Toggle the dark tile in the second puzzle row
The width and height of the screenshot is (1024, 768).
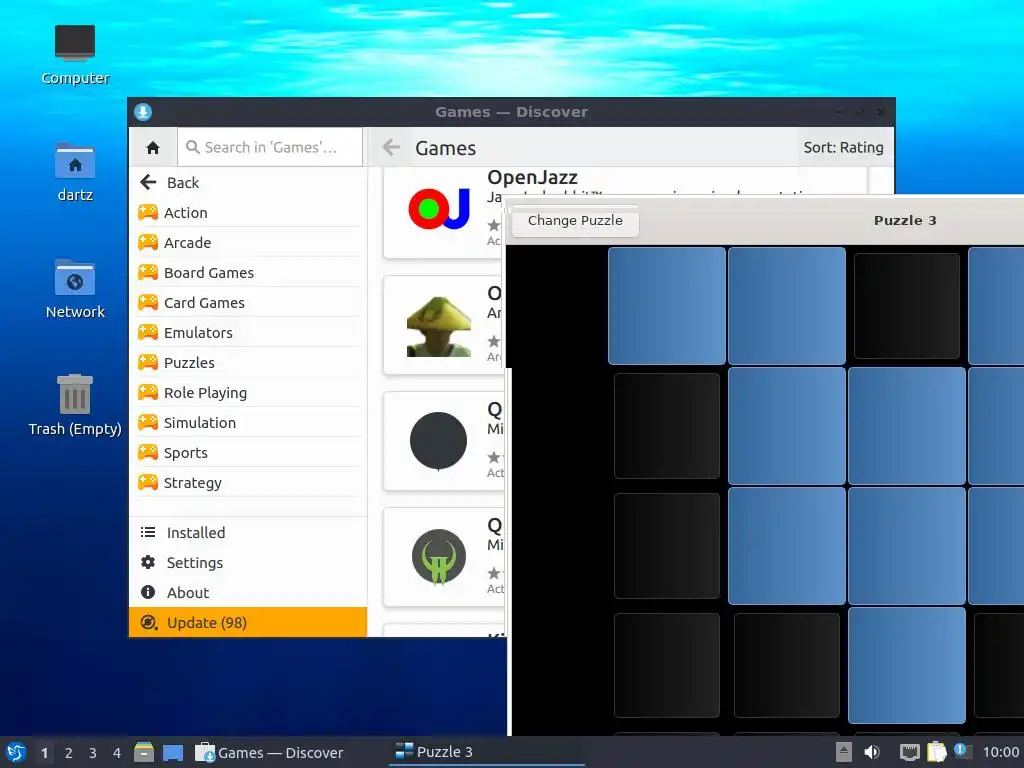[667, 426]
